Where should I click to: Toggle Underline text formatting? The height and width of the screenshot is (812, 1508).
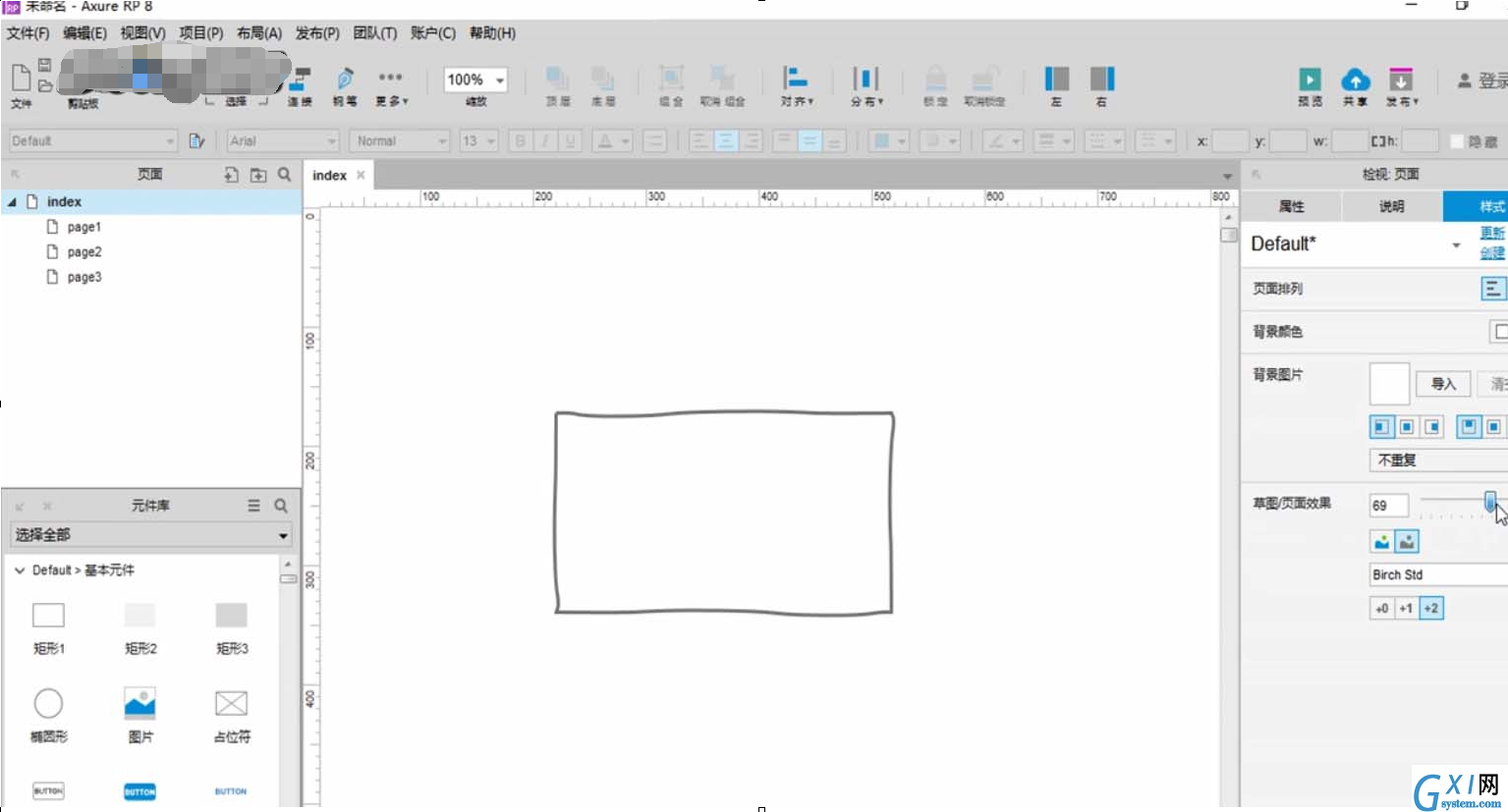570,140
